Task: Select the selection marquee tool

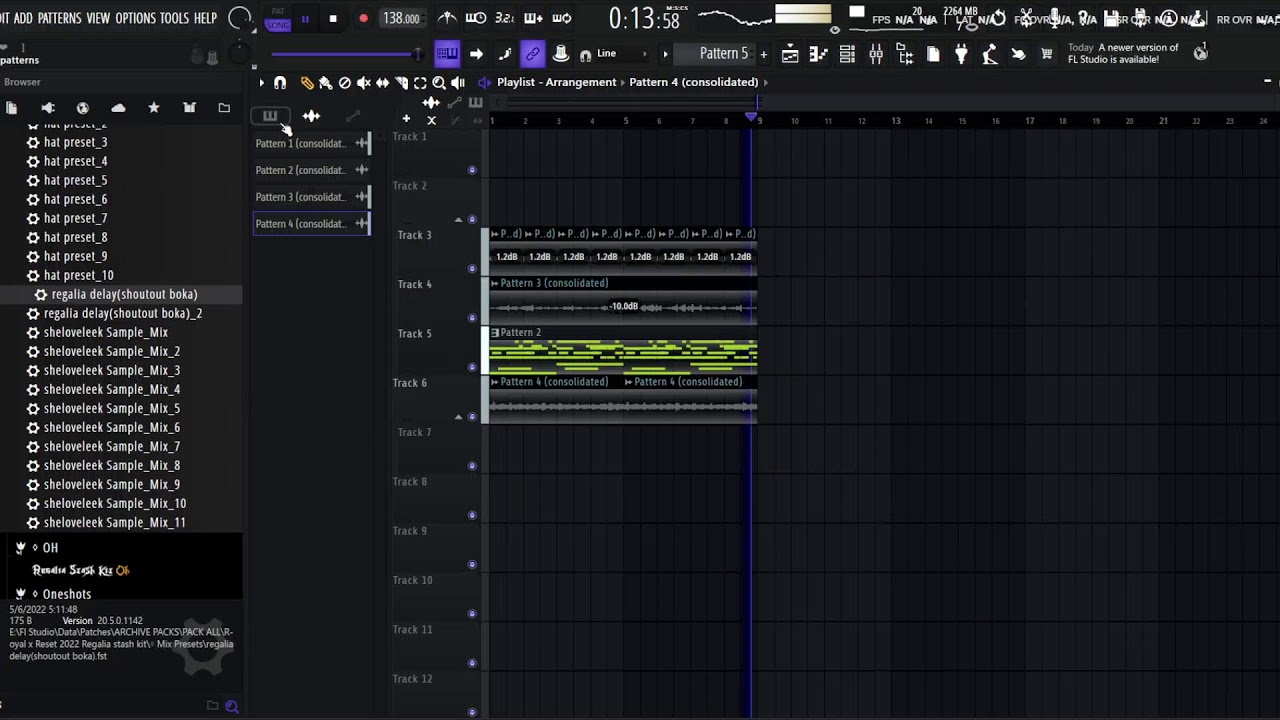Action: pos(420,83)
